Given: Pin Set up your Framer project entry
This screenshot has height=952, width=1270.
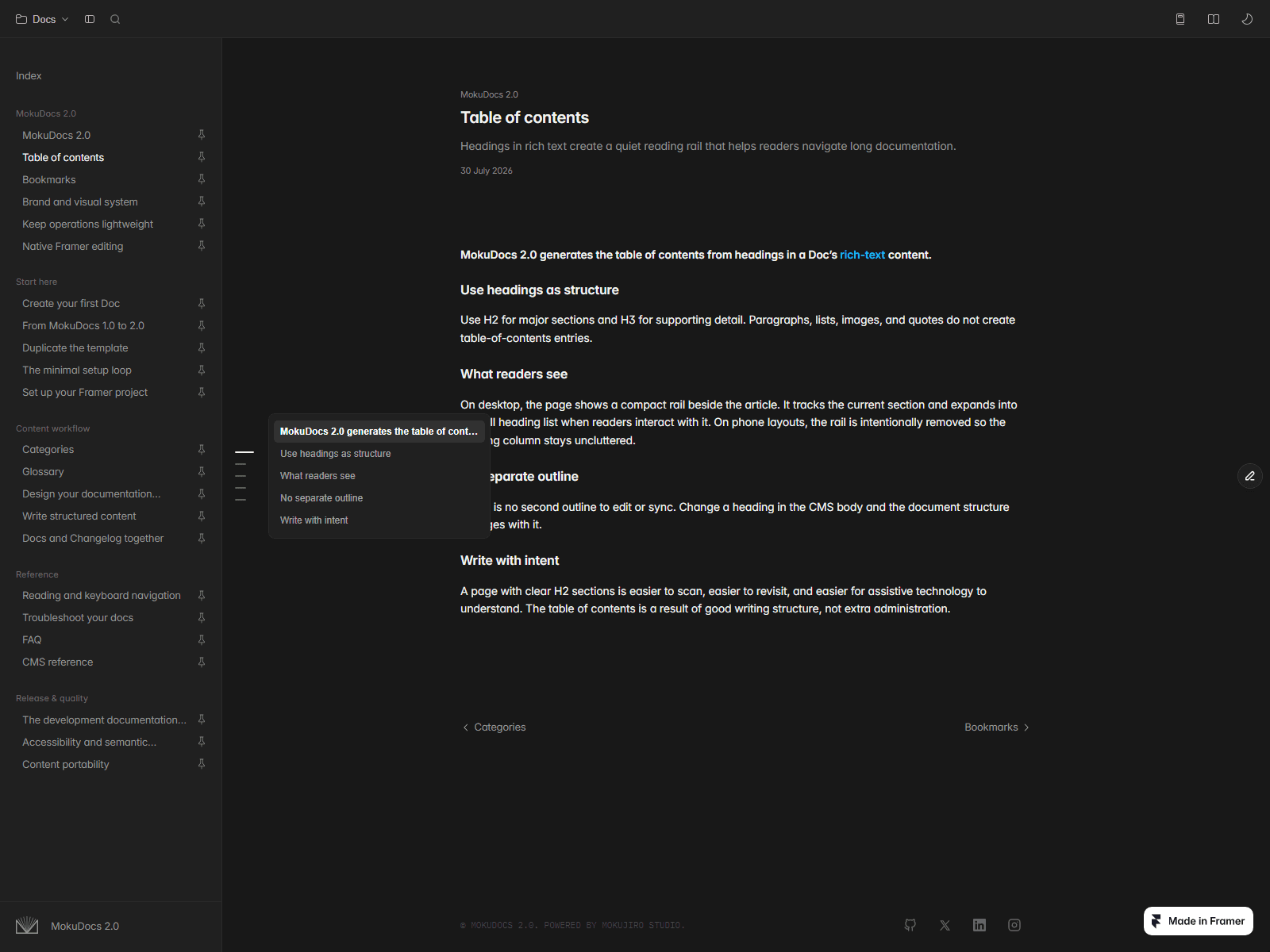Looking at the screenshot, I should (202, 392).
